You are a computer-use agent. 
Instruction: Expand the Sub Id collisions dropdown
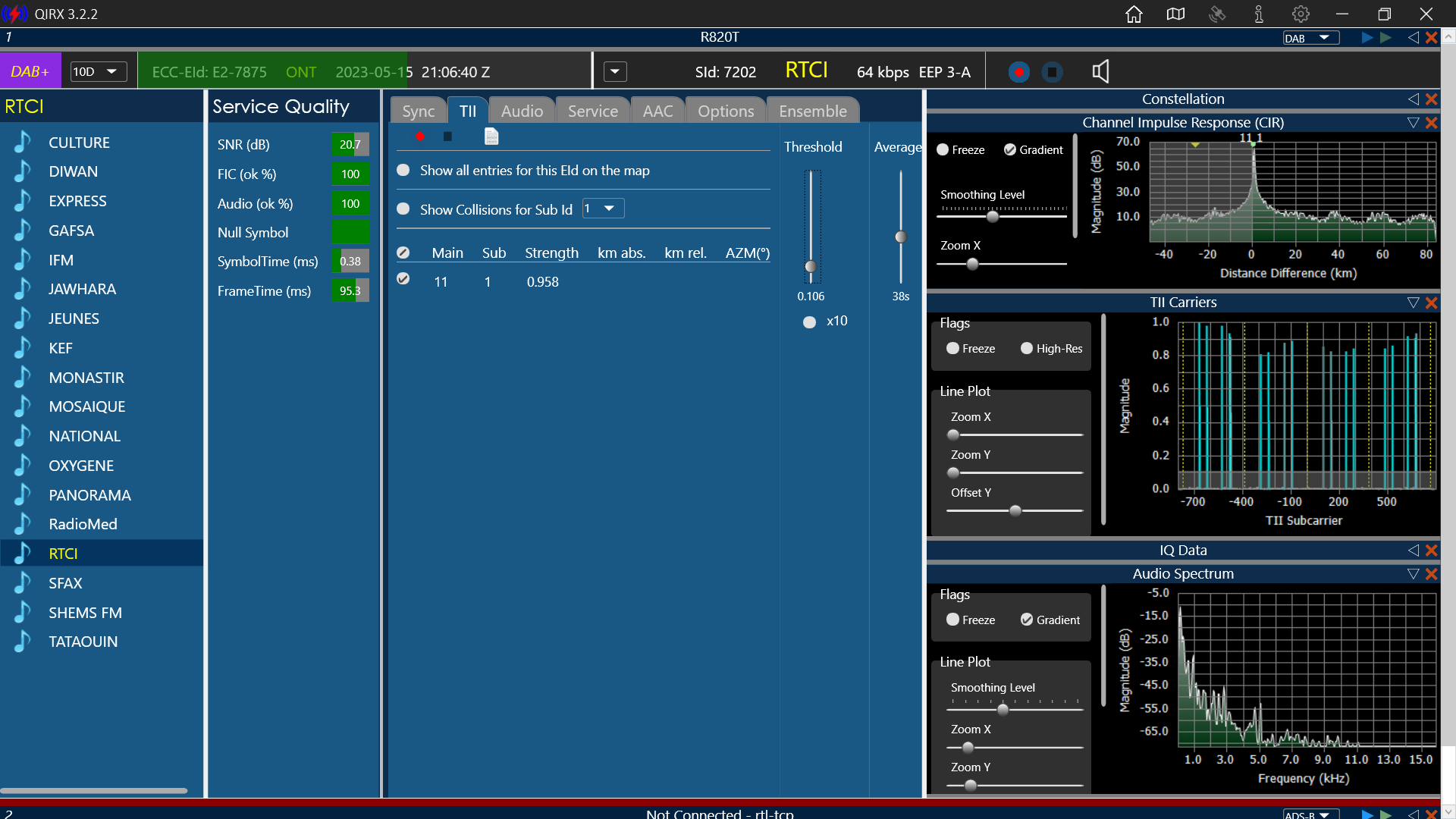(x=603, y=209)
